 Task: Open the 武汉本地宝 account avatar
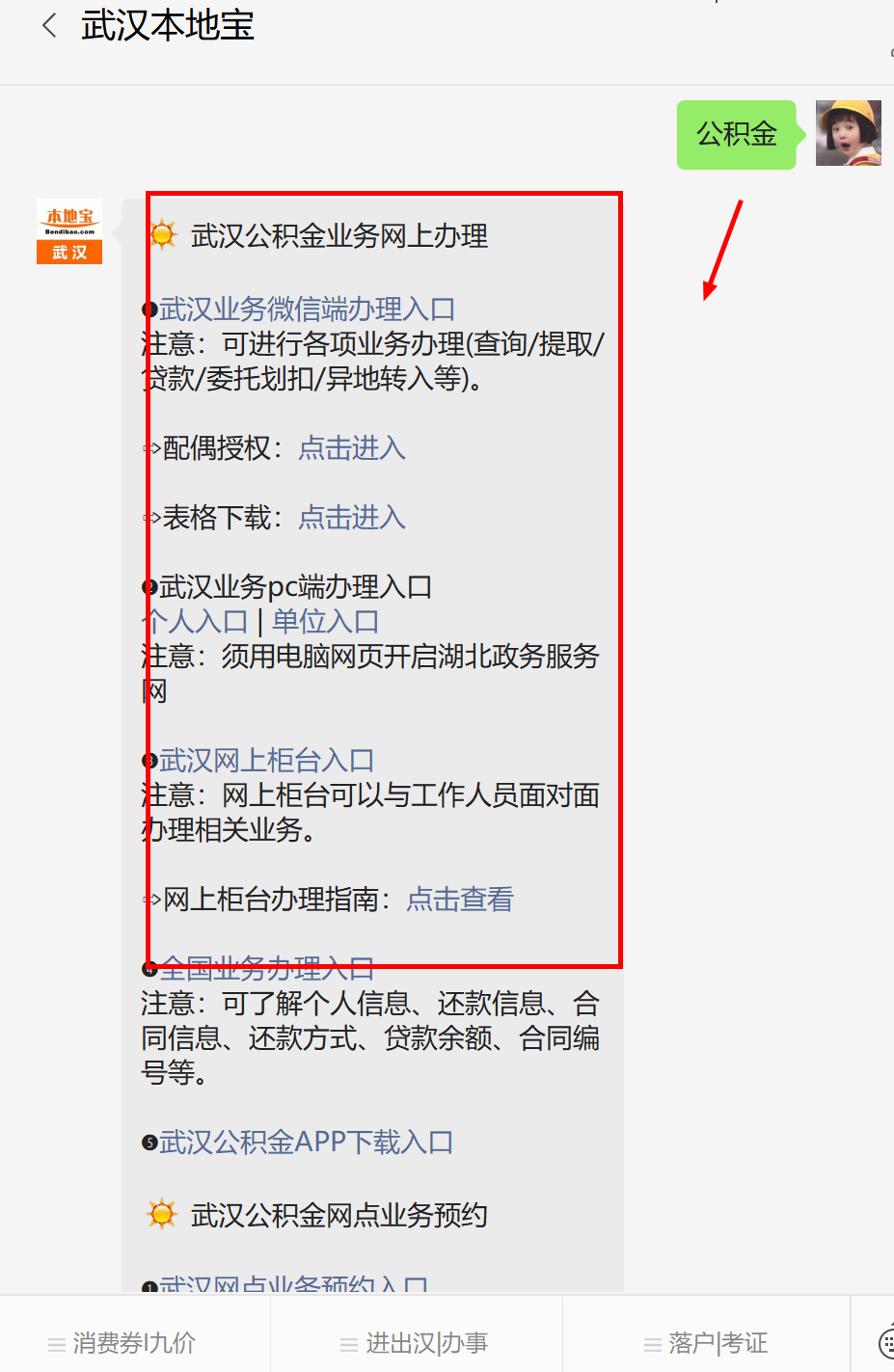click(69, 231)
